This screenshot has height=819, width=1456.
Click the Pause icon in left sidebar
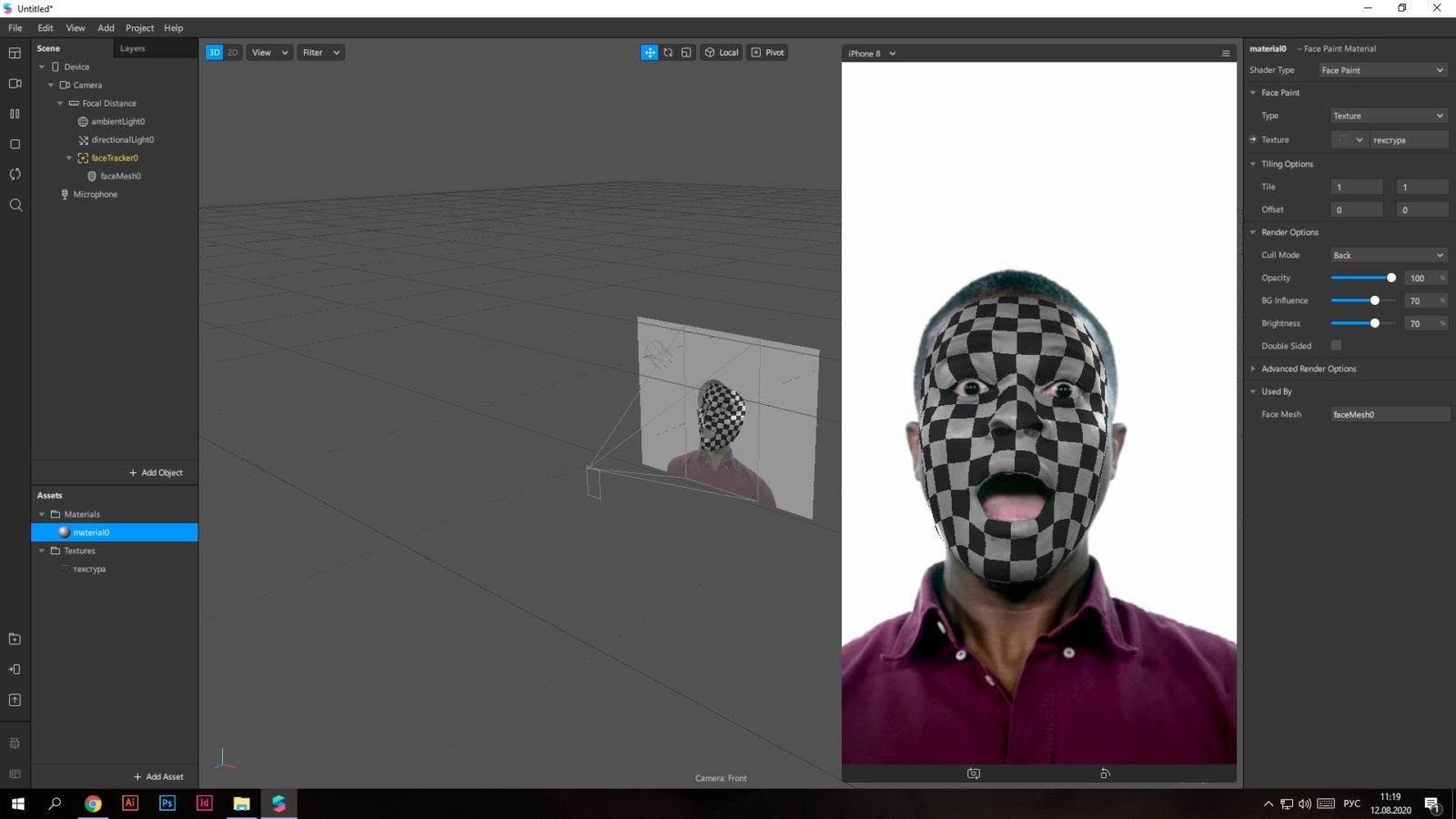click(15, 114)
